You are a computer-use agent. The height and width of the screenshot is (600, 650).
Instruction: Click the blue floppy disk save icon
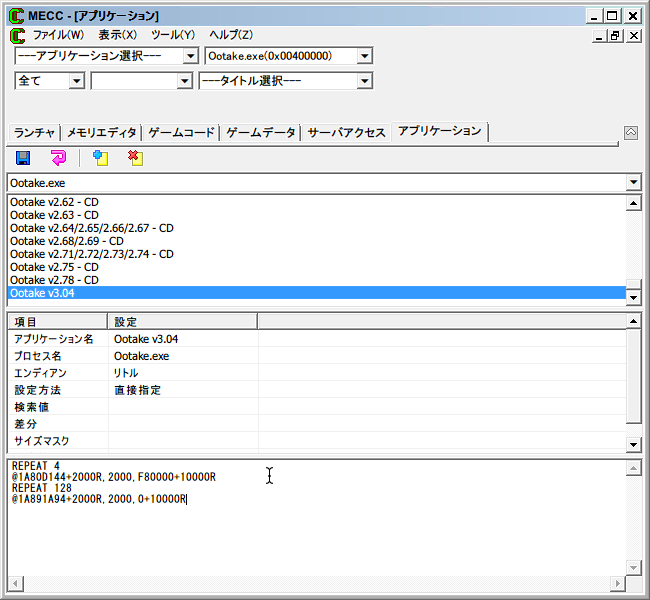pos(23,158)
